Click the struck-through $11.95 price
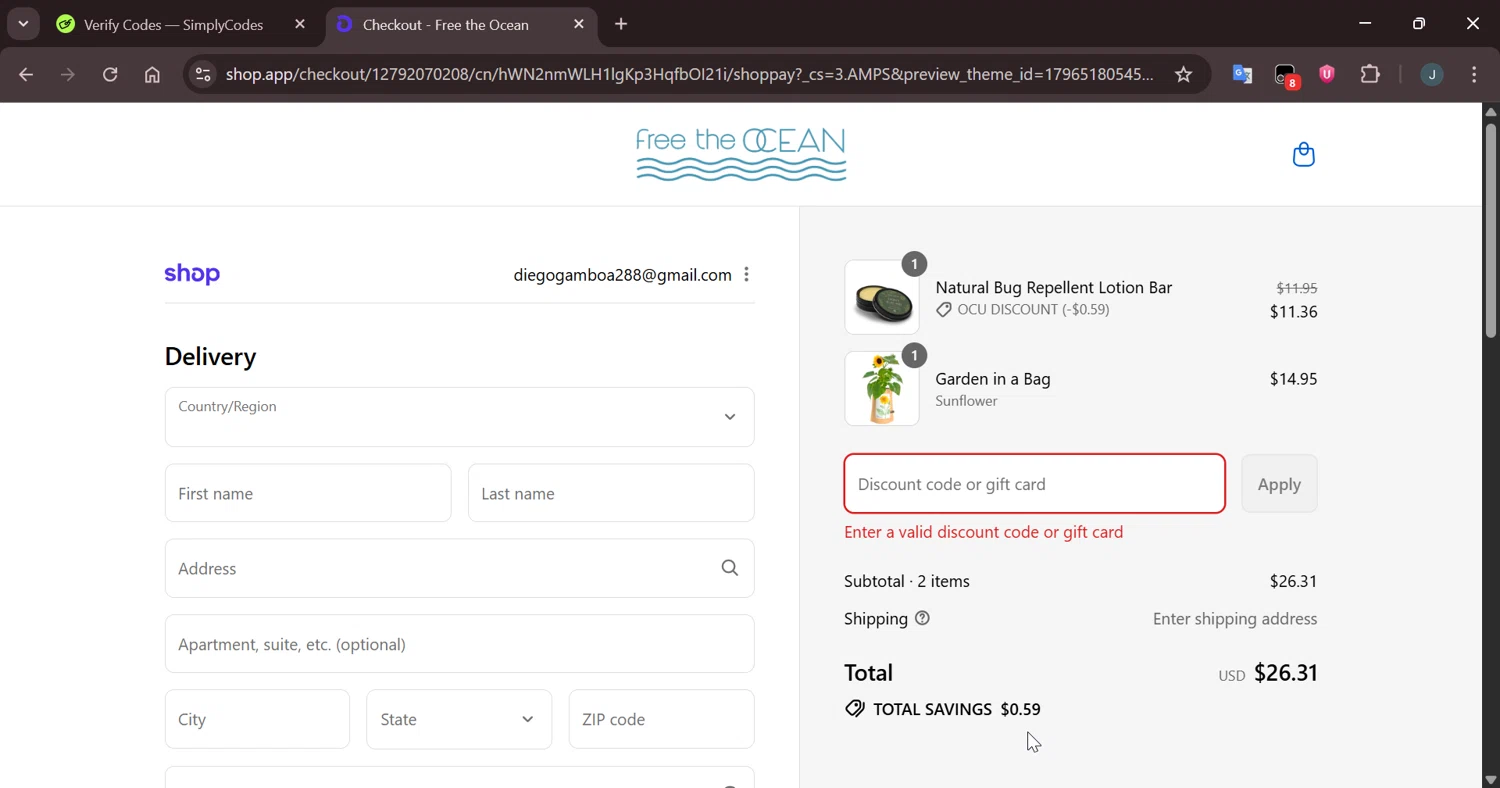 pos(1296,288)
